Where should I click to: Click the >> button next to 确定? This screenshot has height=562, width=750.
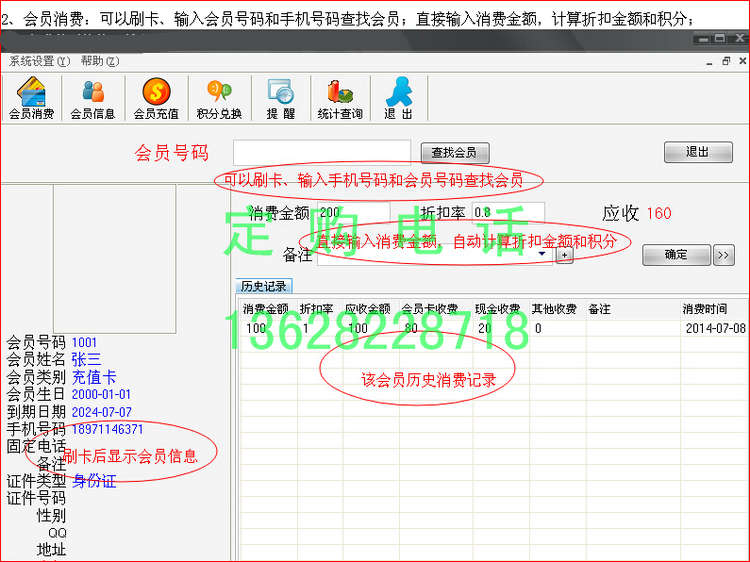(x=724, y=255)
